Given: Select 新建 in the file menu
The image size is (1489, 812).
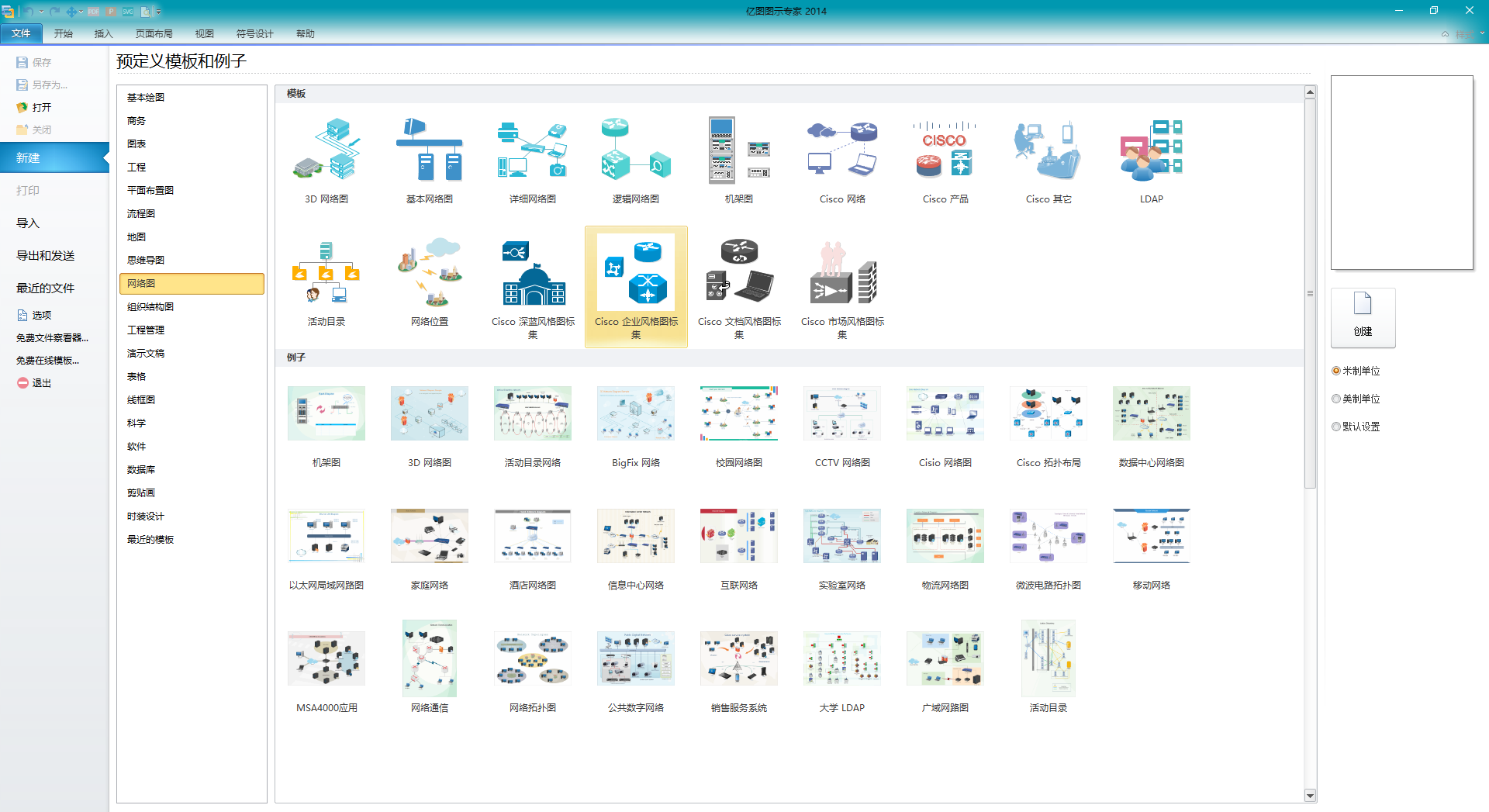Looking at the screenshot, I should [54, 157].
